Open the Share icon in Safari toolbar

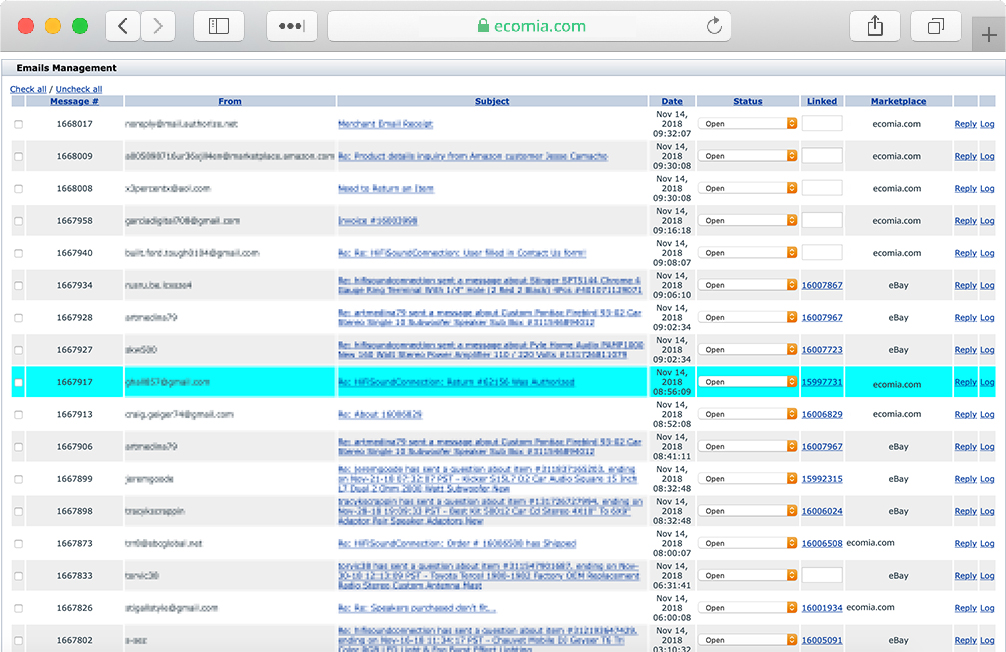click(875, 27)
